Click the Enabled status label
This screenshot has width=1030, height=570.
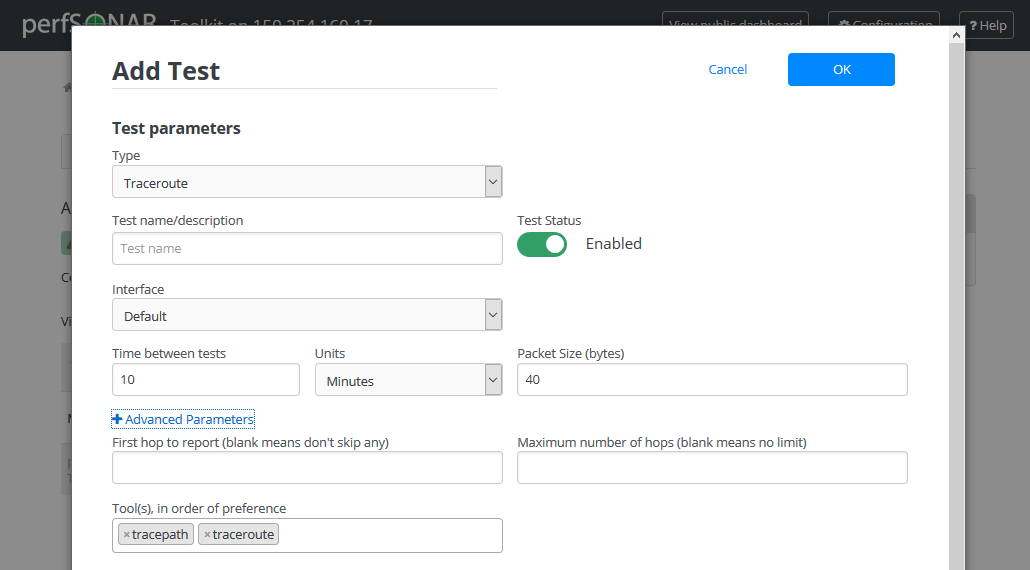(614, 244)
